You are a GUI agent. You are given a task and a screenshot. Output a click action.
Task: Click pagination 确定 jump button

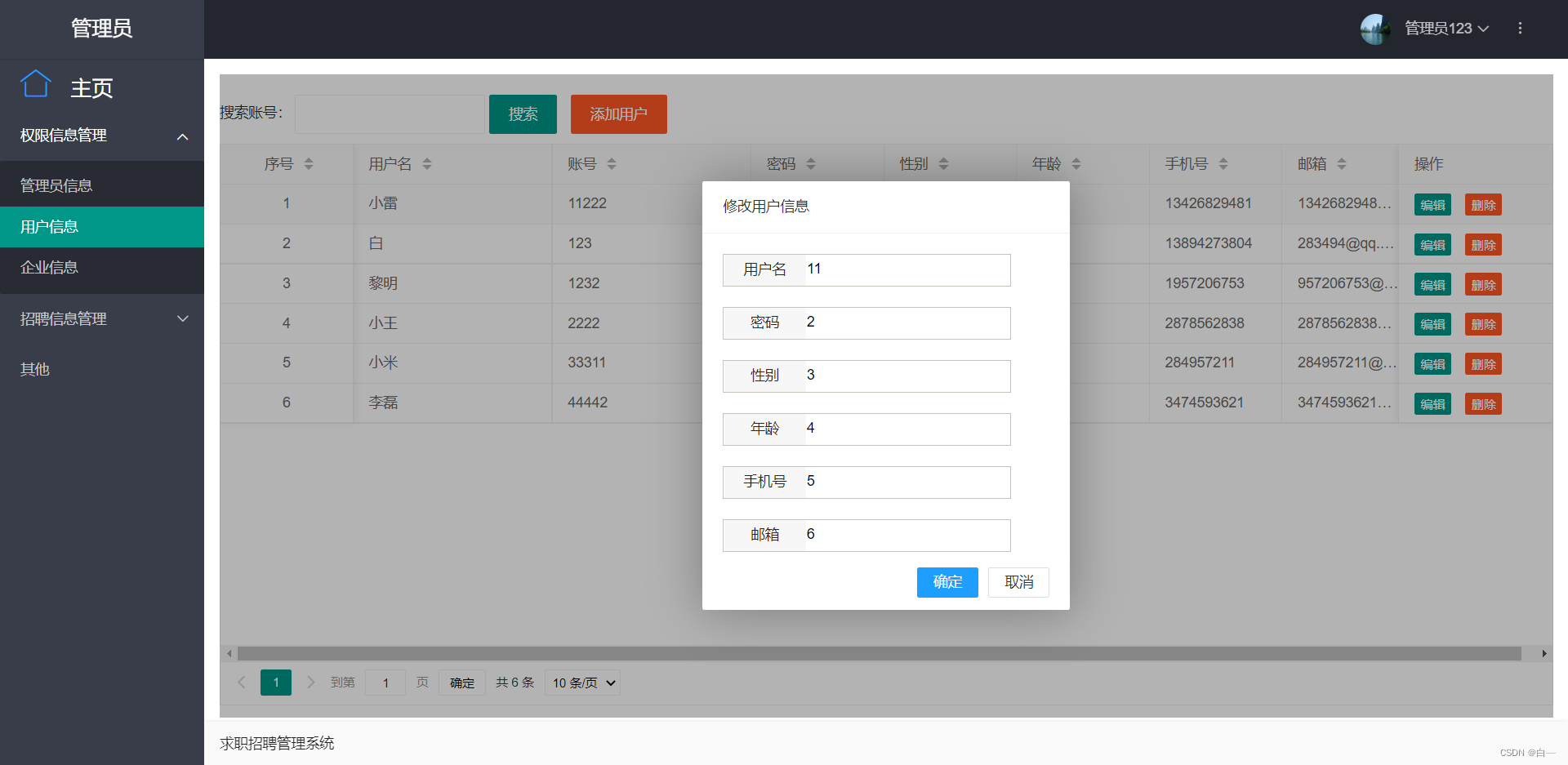(x=462, y=683)
